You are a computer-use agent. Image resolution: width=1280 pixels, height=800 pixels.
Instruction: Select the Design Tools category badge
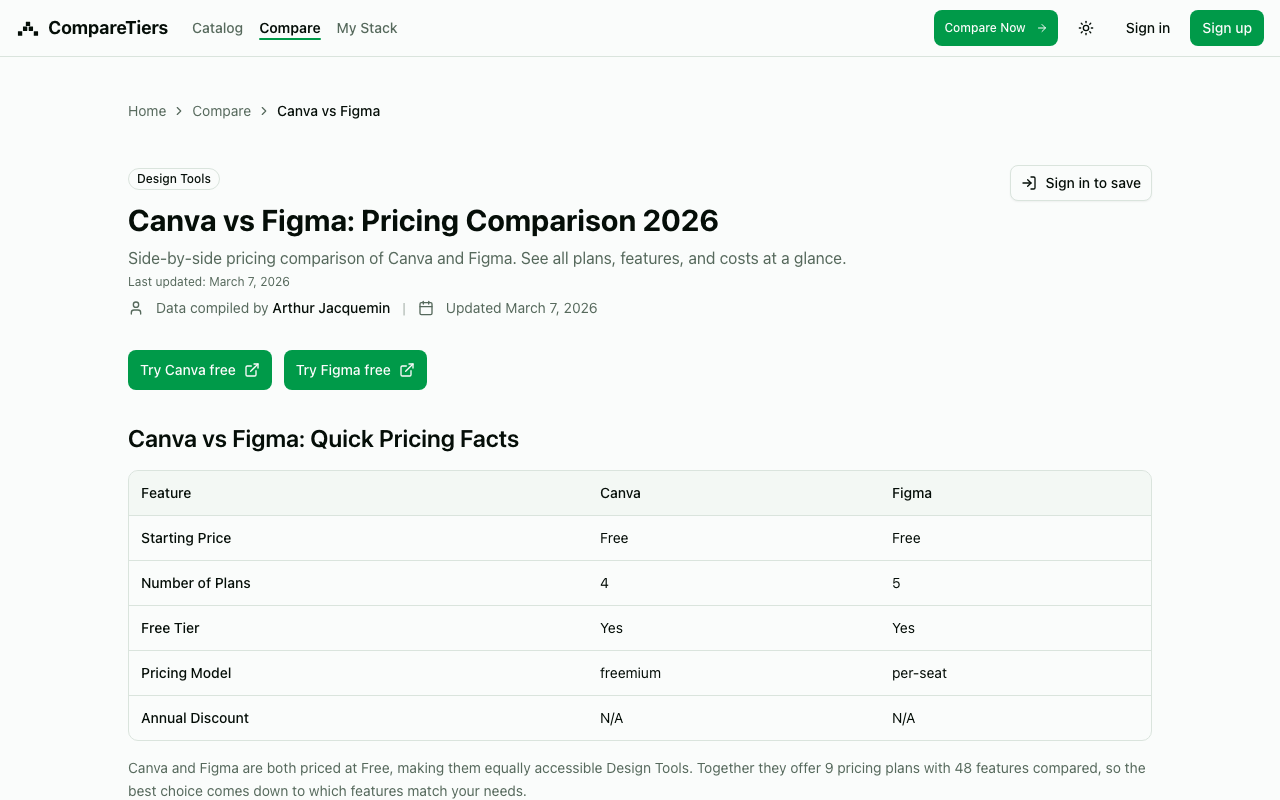coord(173,178)
